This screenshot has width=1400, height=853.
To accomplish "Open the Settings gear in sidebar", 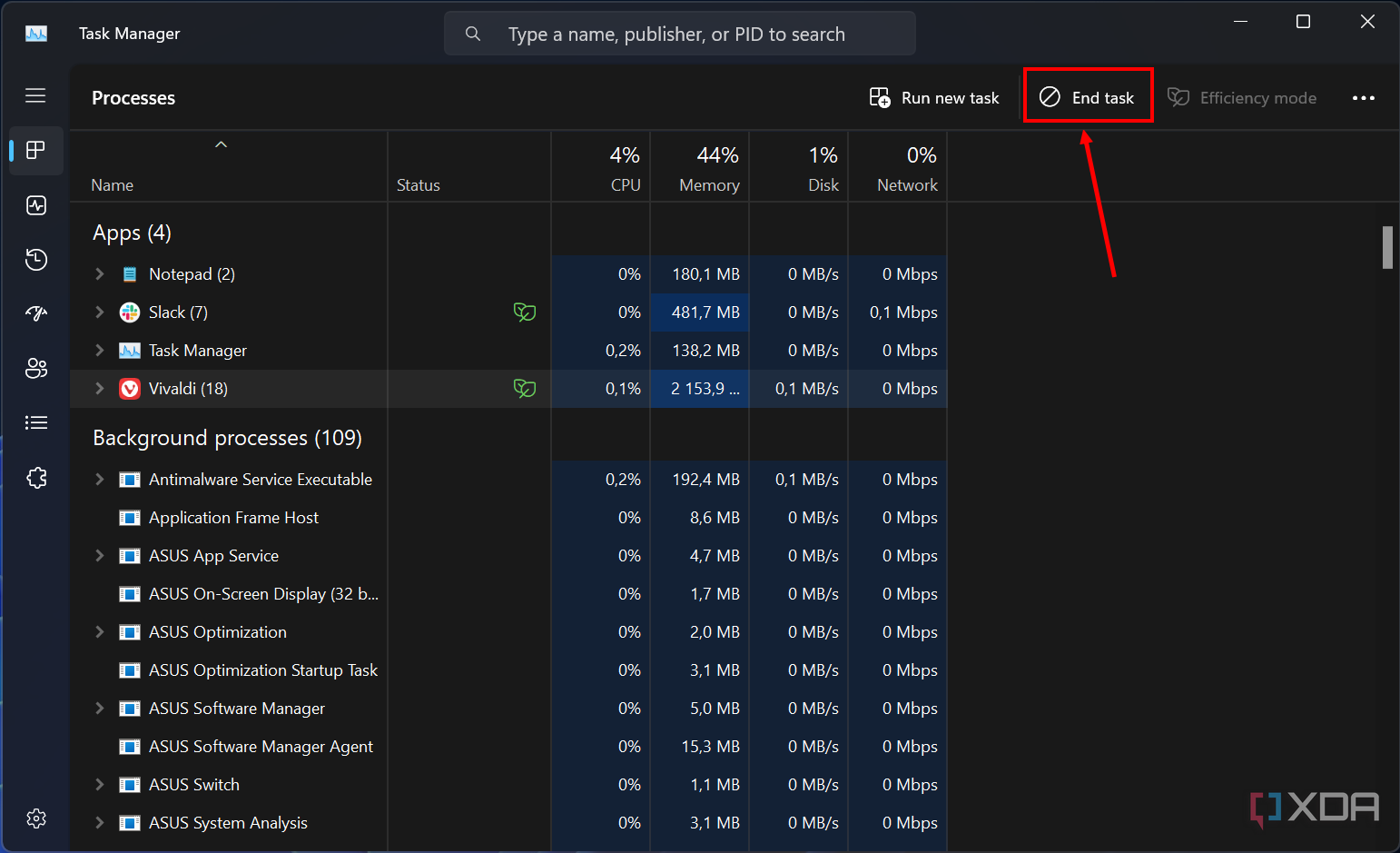I will point(36,818).
